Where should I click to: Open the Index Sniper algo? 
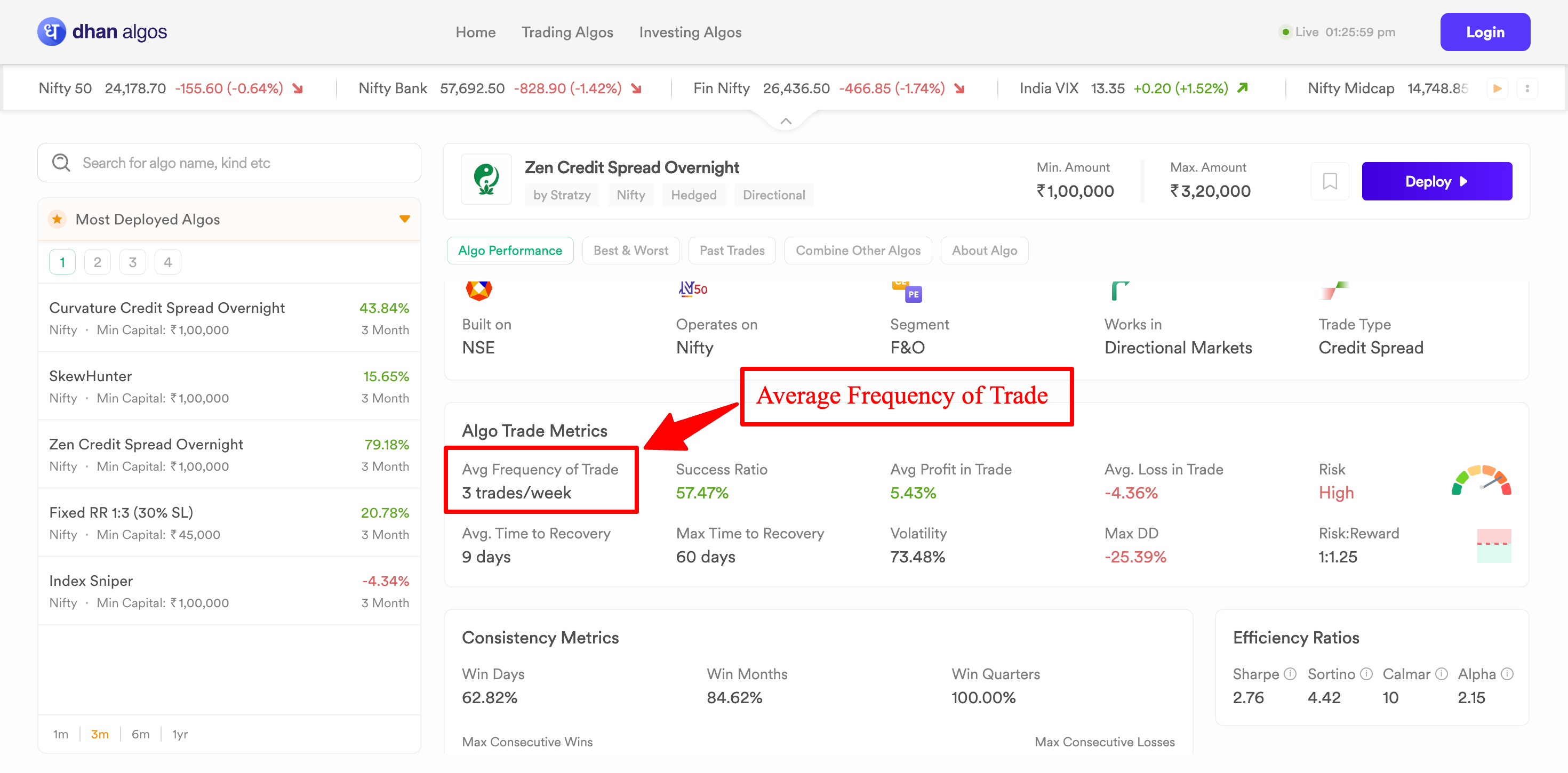coord(229,590)
